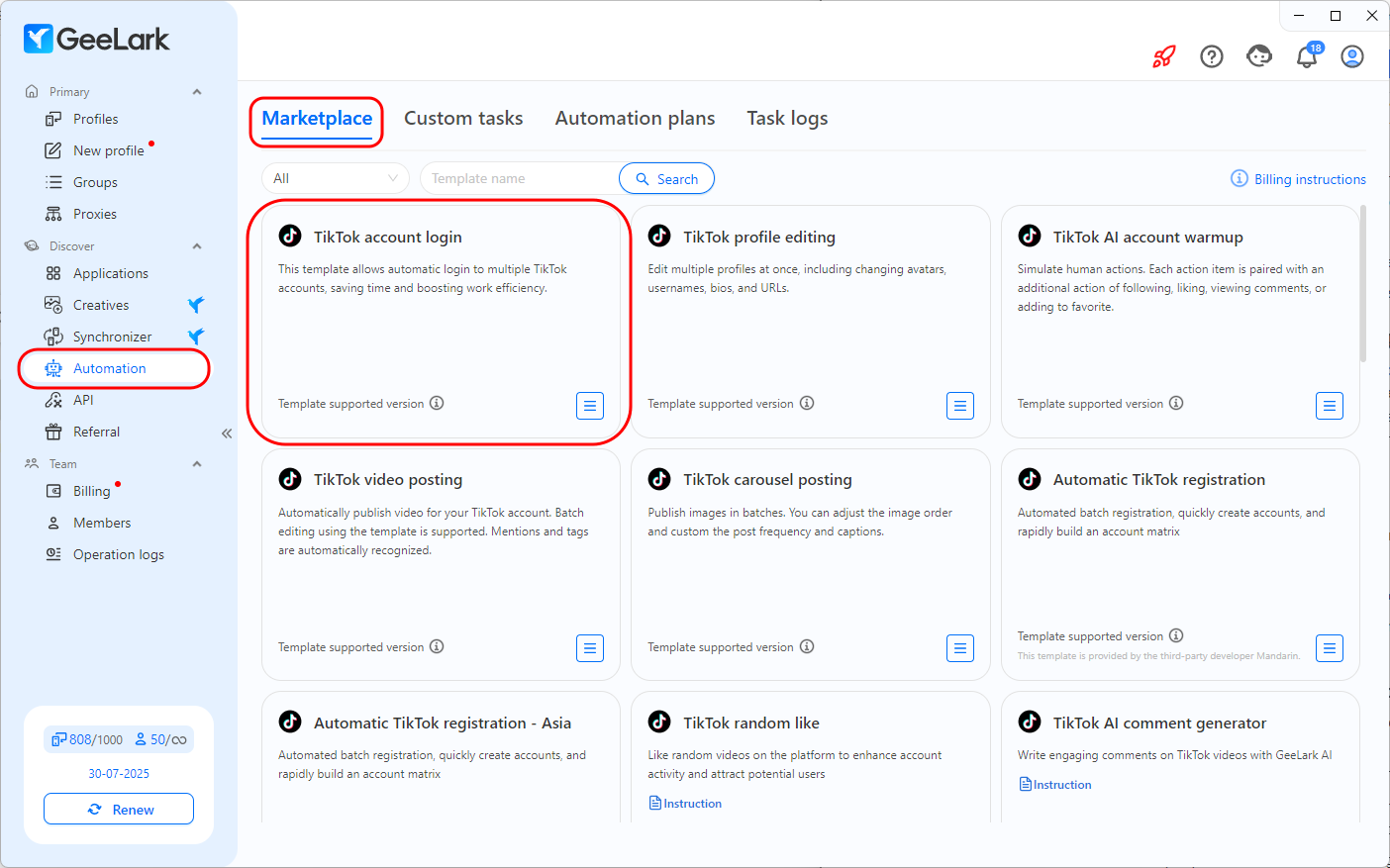Click the Renew button
Image resolution: width=1390 pixels, height=868 pixels.
119,809
